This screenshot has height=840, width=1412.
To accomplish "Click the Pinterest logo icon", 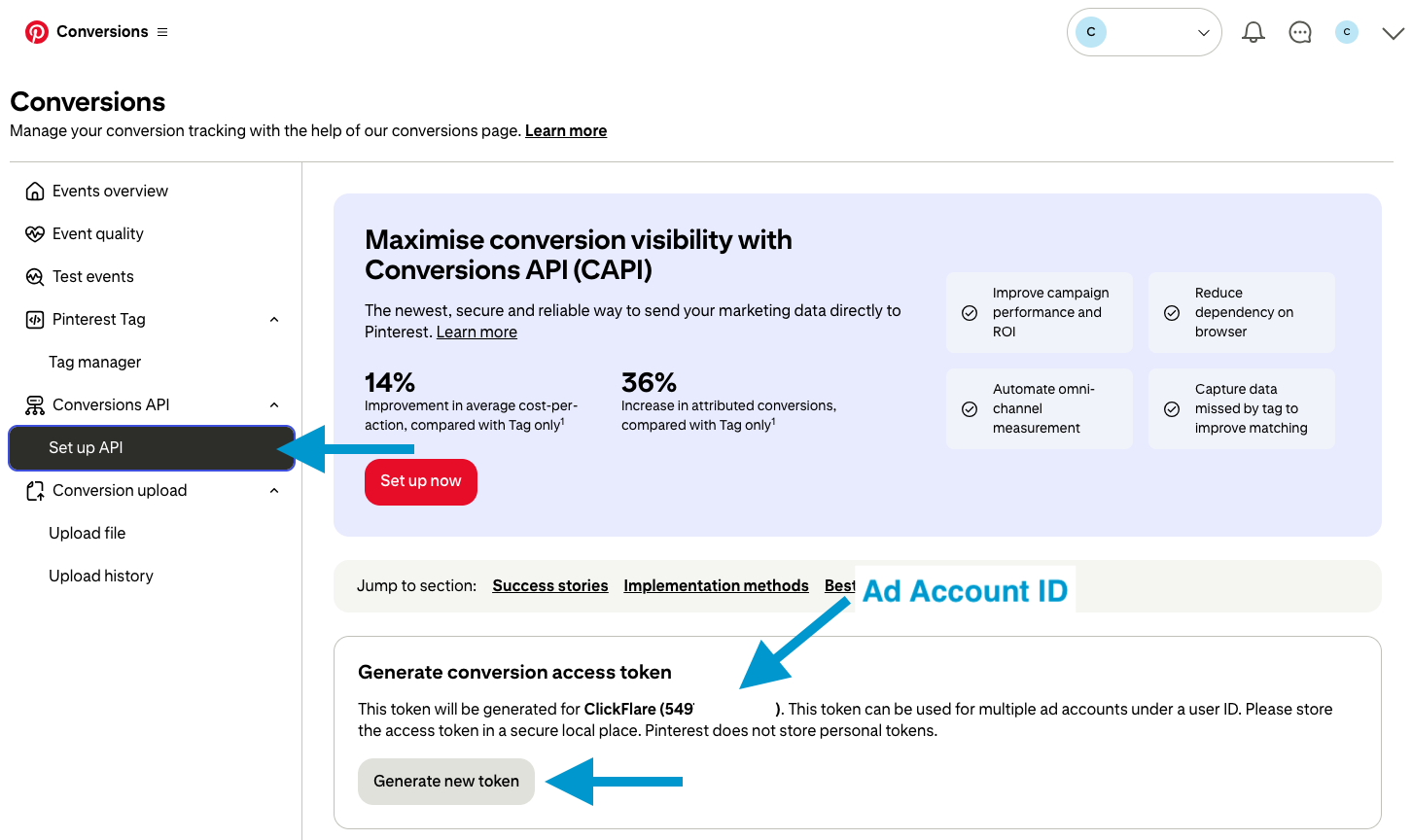I will [37, 32].
